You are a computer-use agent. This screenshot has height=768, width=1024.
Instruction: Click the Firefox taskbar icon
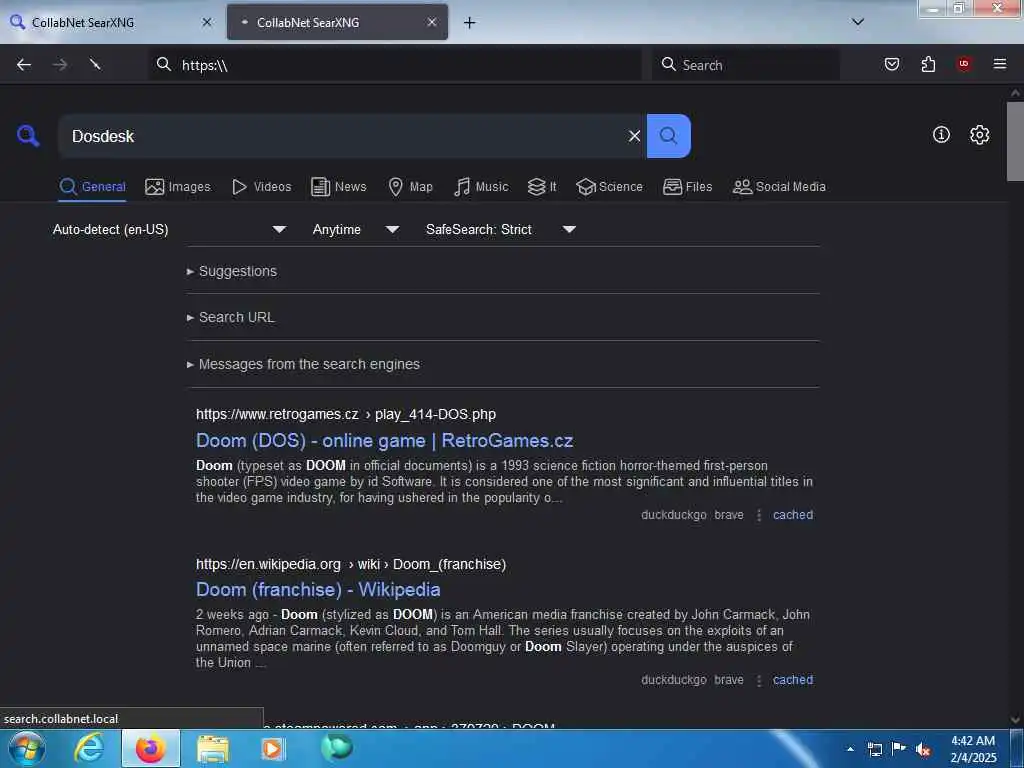click(x=151, y=748)
